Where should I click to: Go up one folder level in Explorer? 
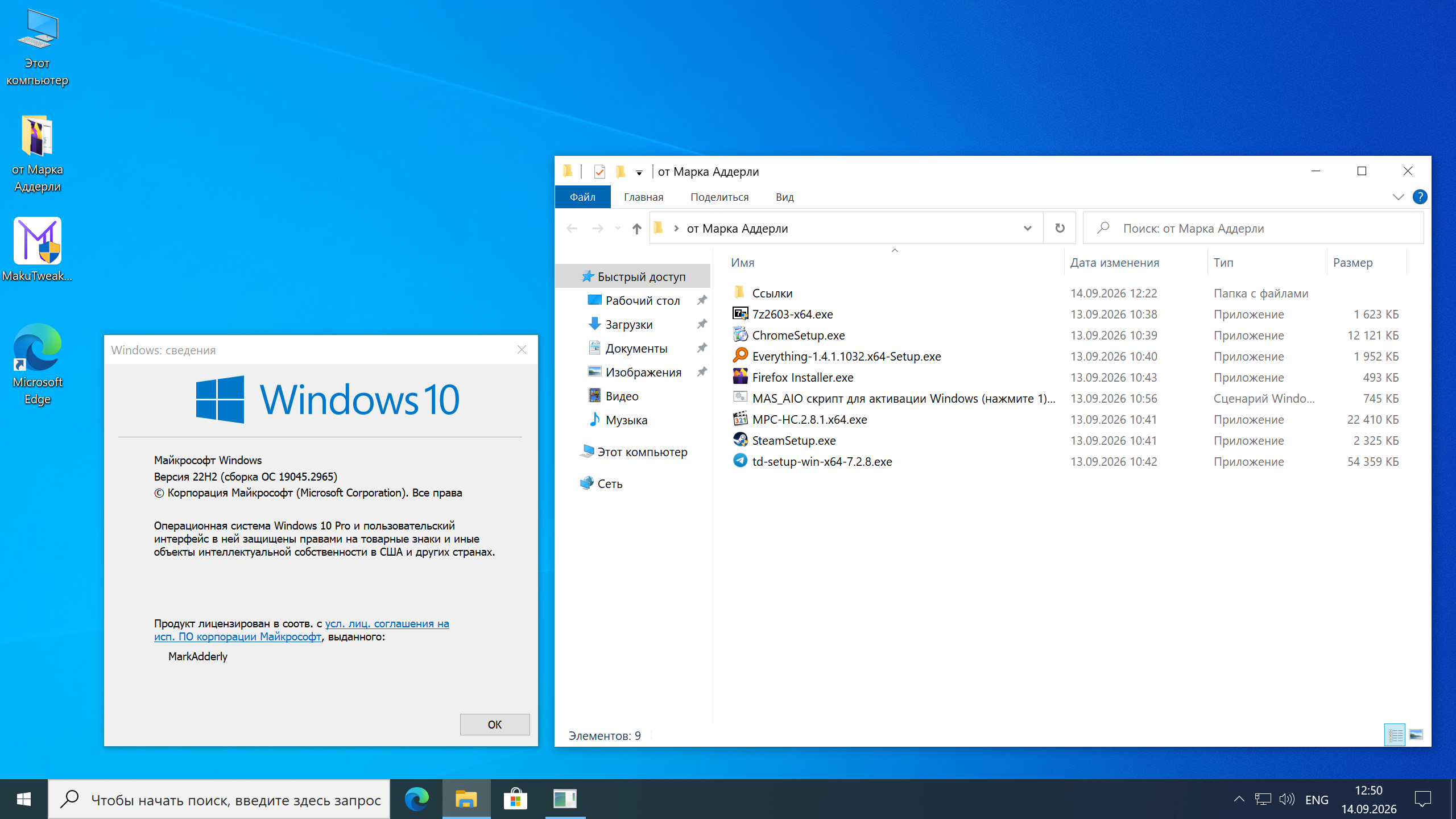click(636, 228)
